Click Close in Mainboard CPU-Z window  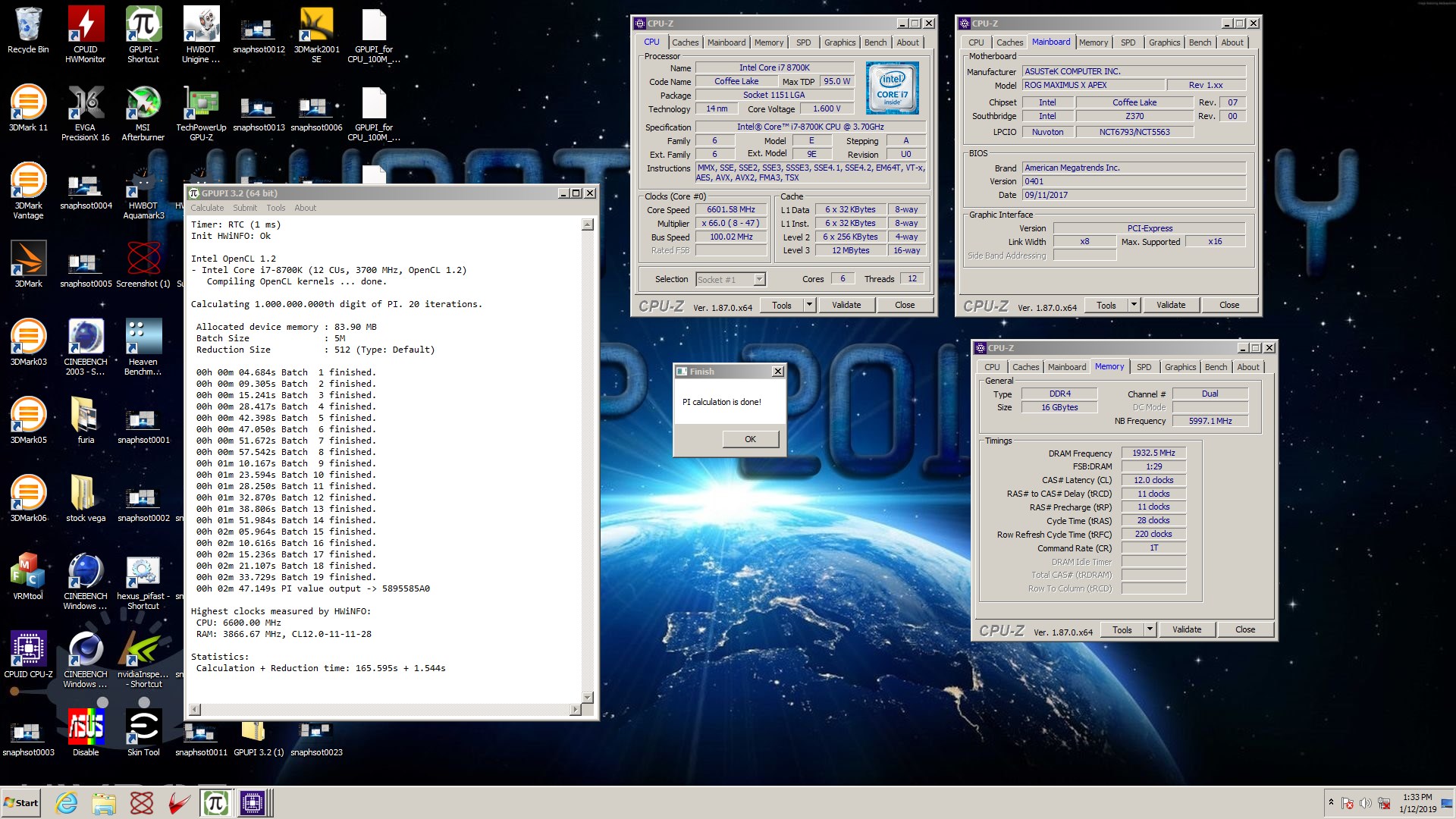pyautogui.click(x=1229, y=305)
